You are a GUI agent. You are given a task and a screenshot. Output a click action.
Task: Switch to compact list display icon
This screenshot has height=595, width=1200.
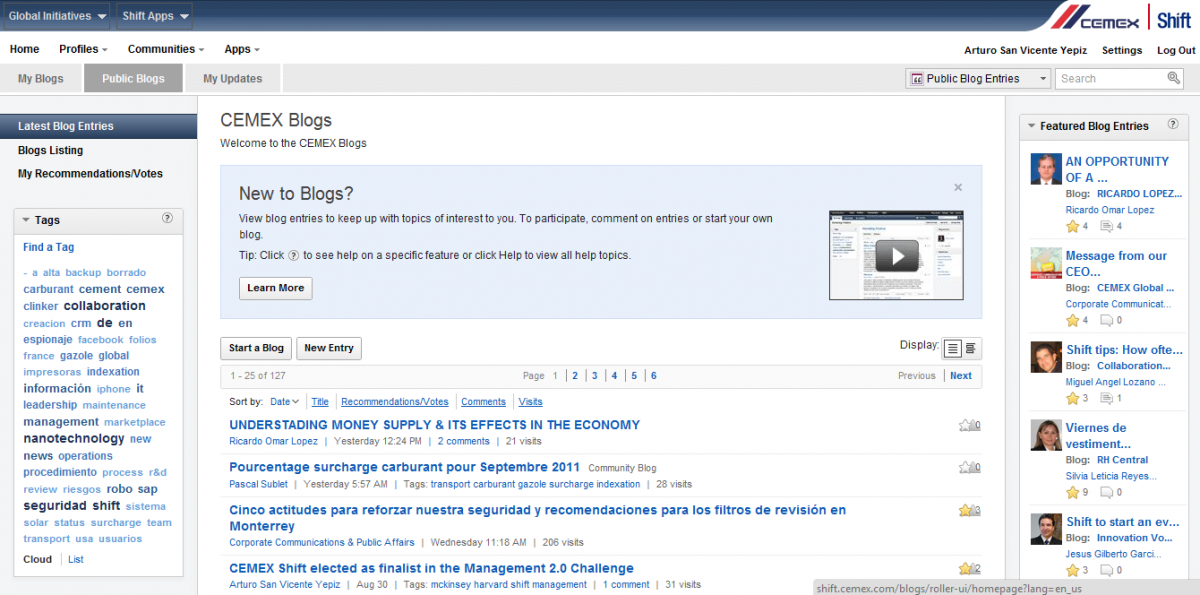pyautogui.click(x=971, y=348)
